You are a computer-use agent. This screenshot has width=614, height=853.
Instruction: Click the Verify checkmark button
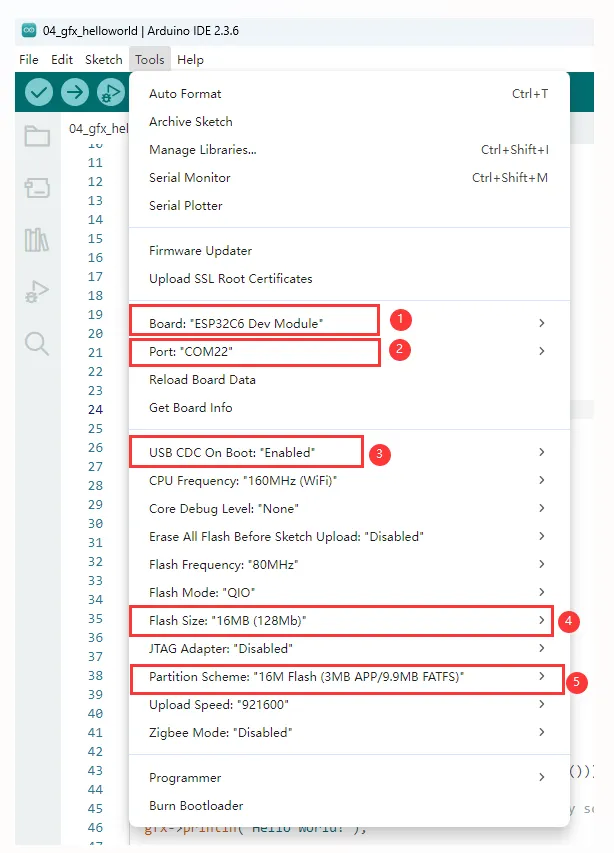(39, 93)
